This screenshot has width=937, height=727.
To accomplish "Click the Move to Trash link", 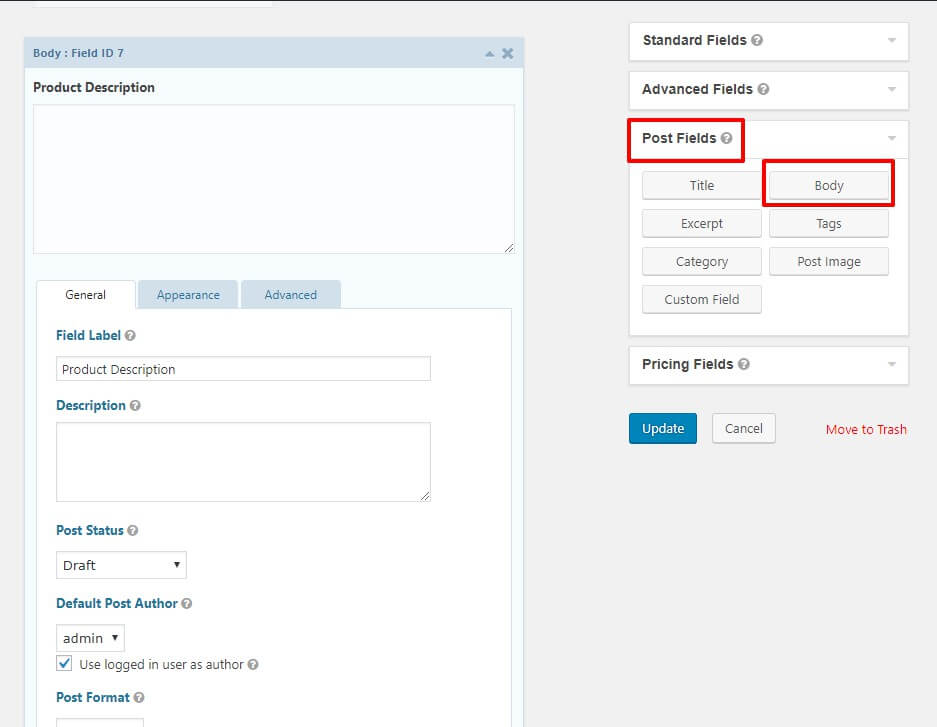I will [866, 428].
